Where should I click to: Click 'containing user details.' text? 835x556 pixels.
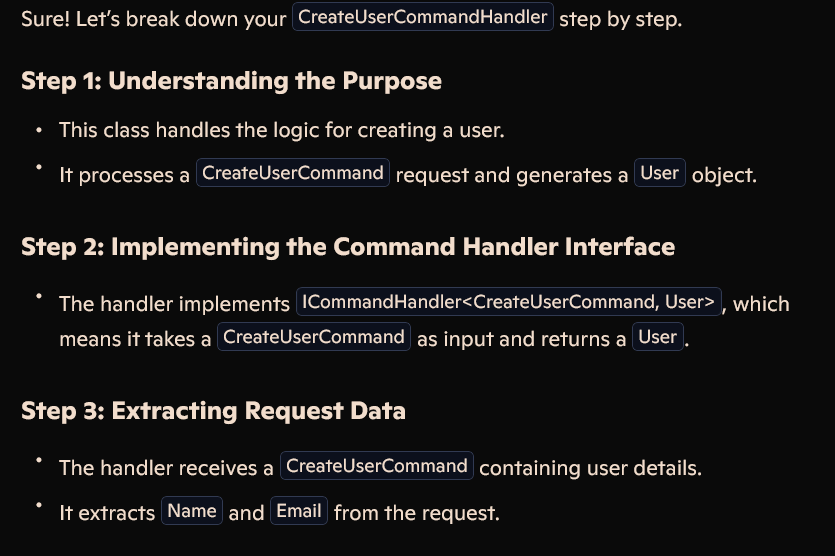point(591,468)
